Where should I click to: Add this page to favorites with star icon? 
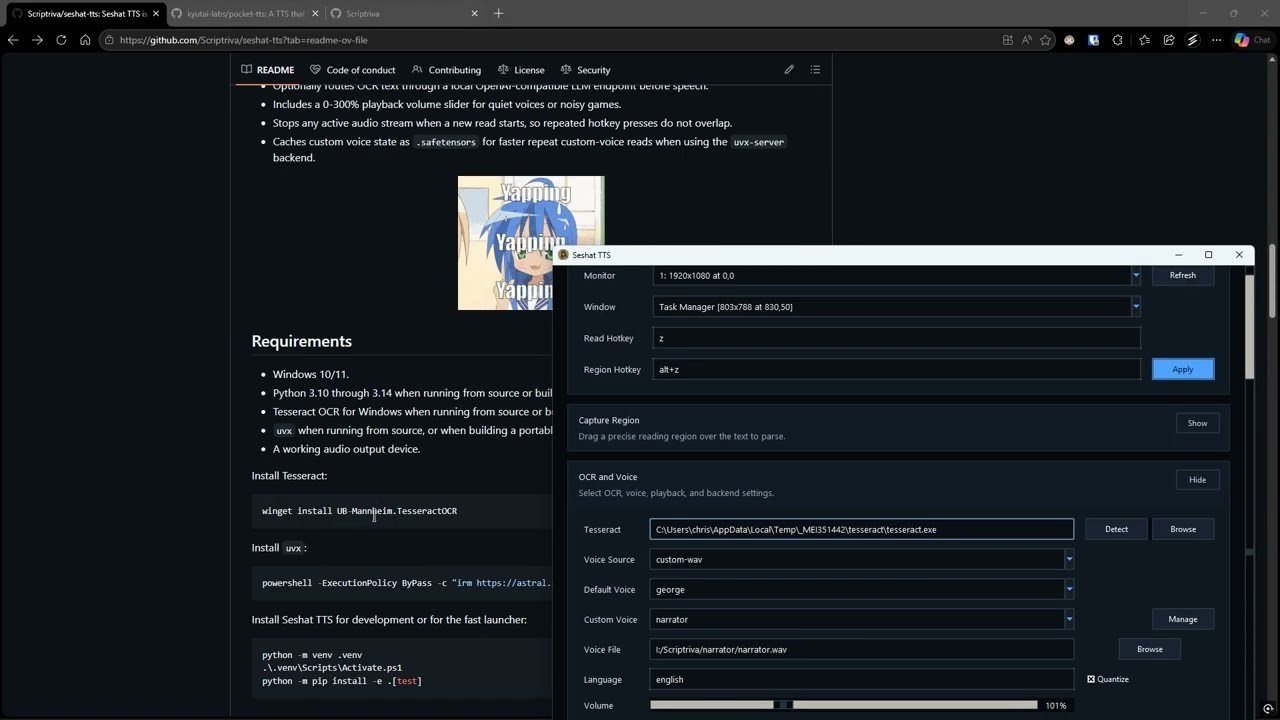[1045, 40]
